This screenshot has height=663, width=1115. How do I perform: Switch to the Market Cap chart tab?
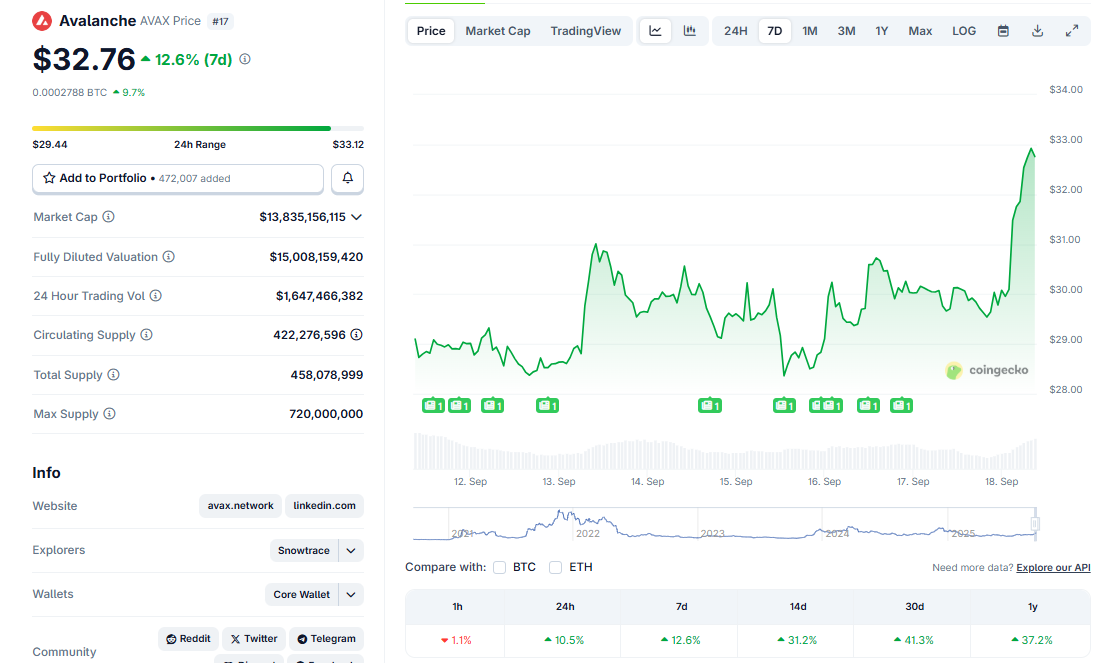click(x=498, y=31)
